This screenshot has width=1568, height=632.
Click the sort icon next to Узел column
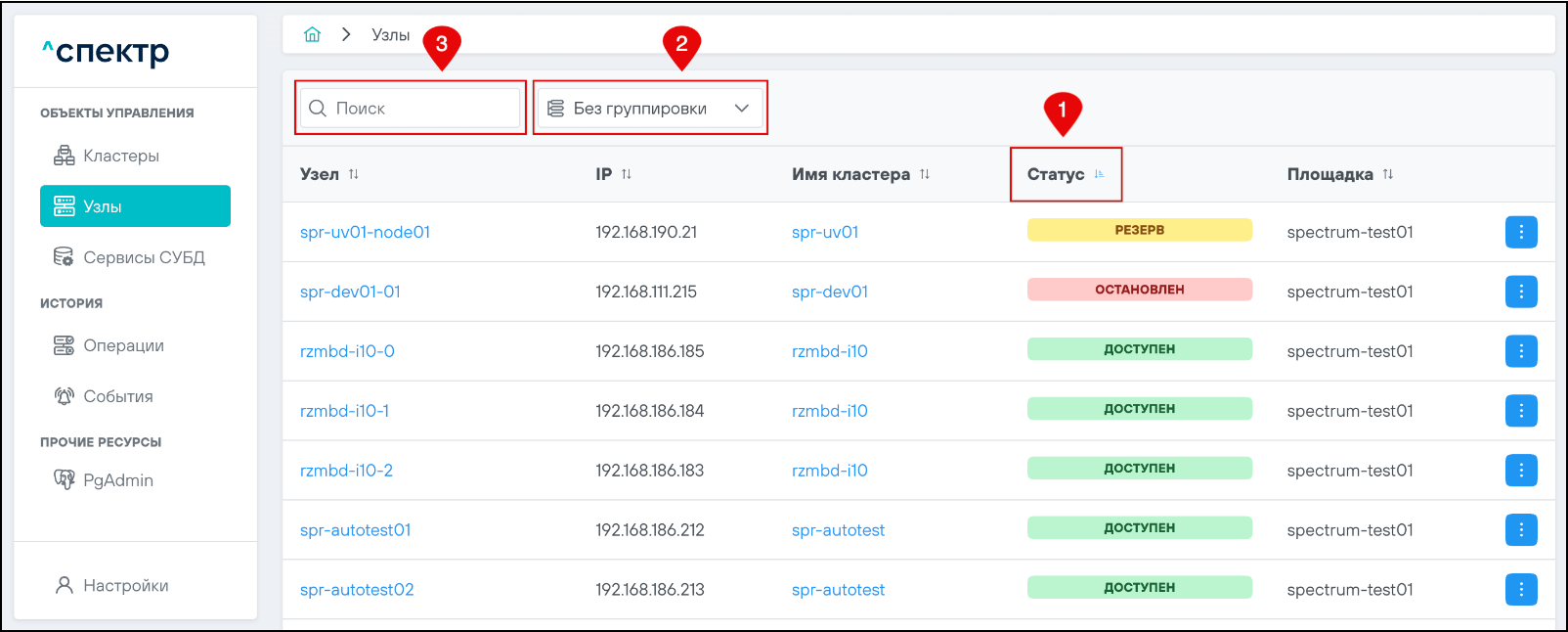click(x=354, y=174)
